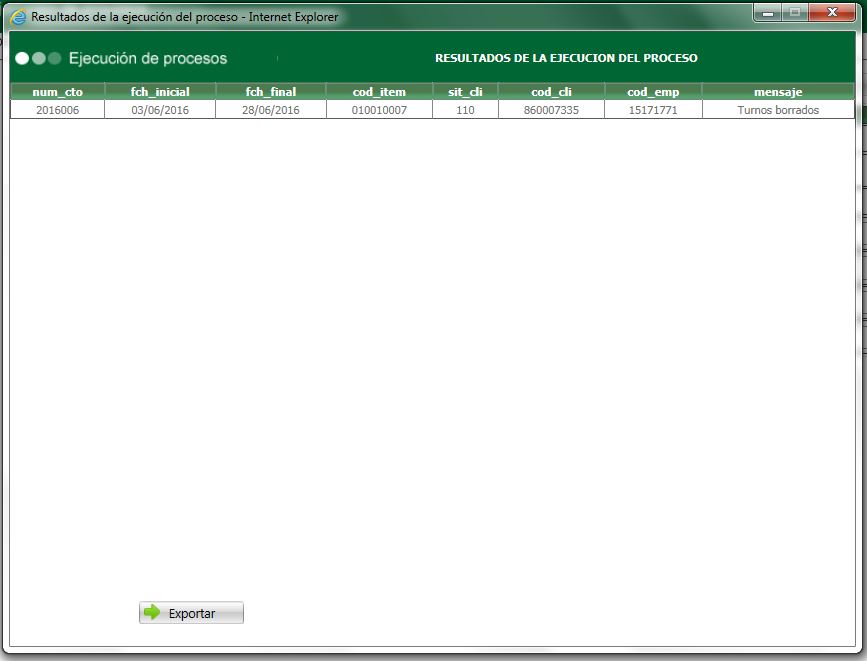Select the first white circle indicator
The image size is (867, 661).
(x=21, y=58)
